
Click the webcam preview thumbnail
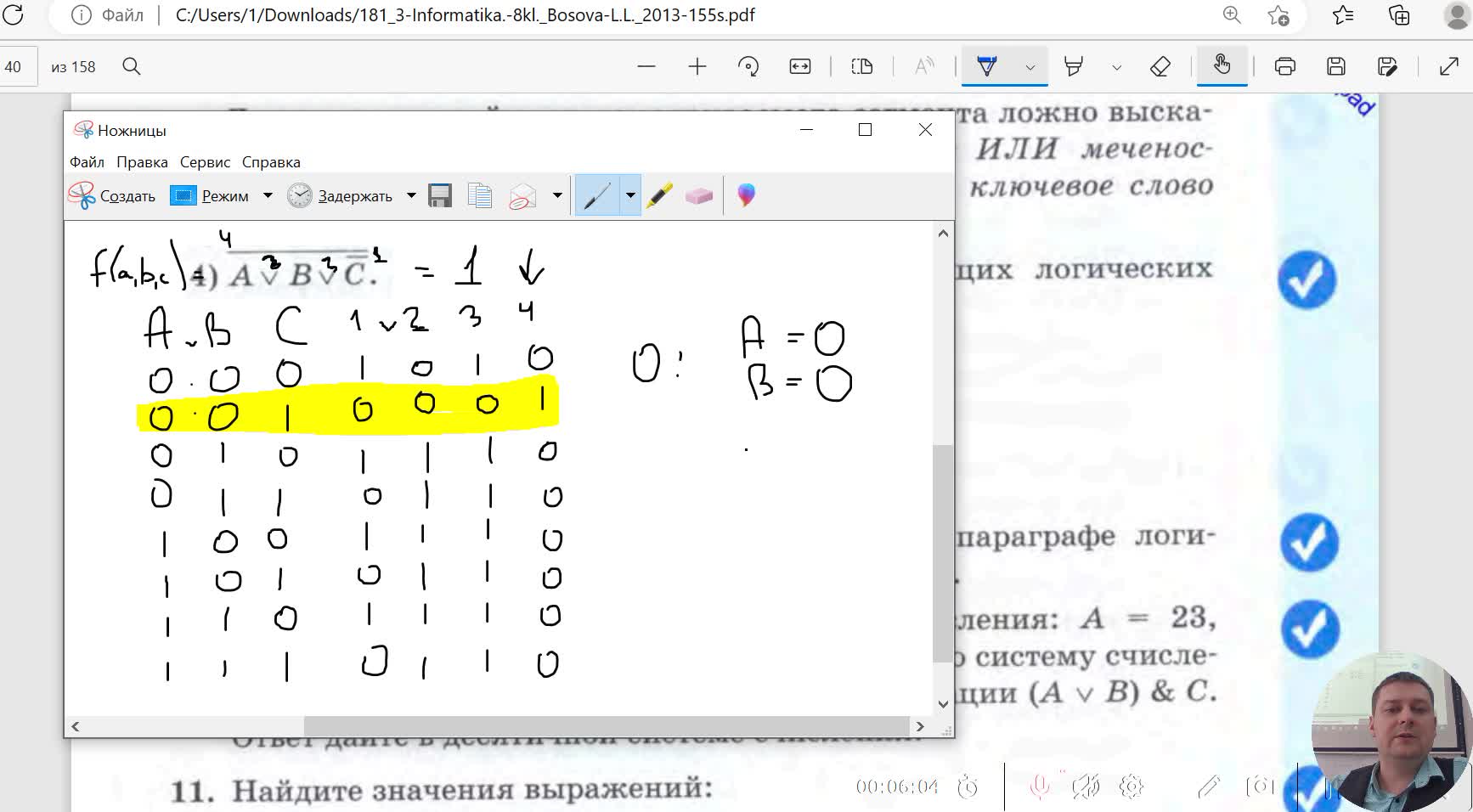1391,732
